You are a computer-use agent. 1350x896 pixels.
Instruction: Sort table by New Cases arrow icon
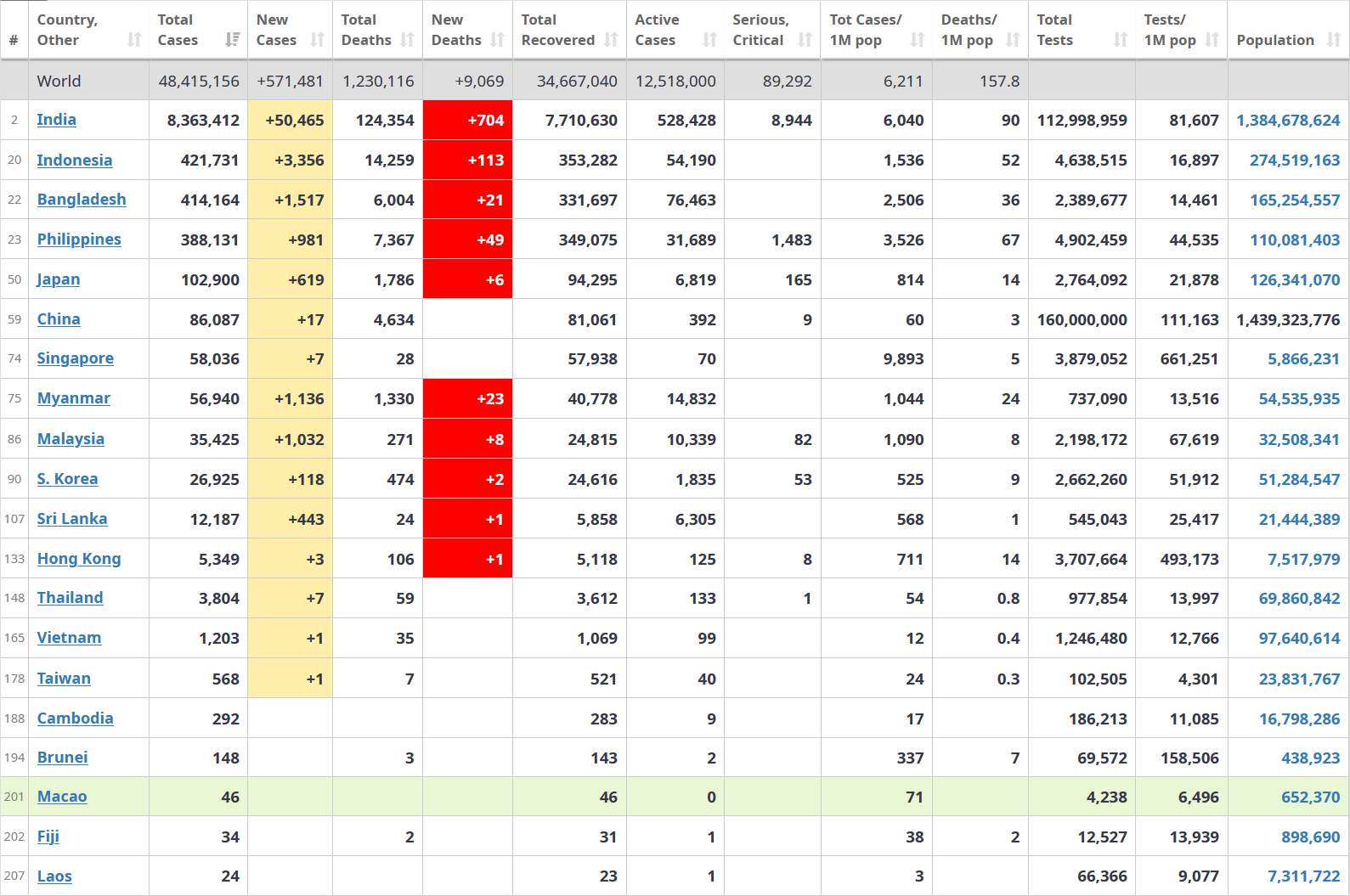[318, 40]
